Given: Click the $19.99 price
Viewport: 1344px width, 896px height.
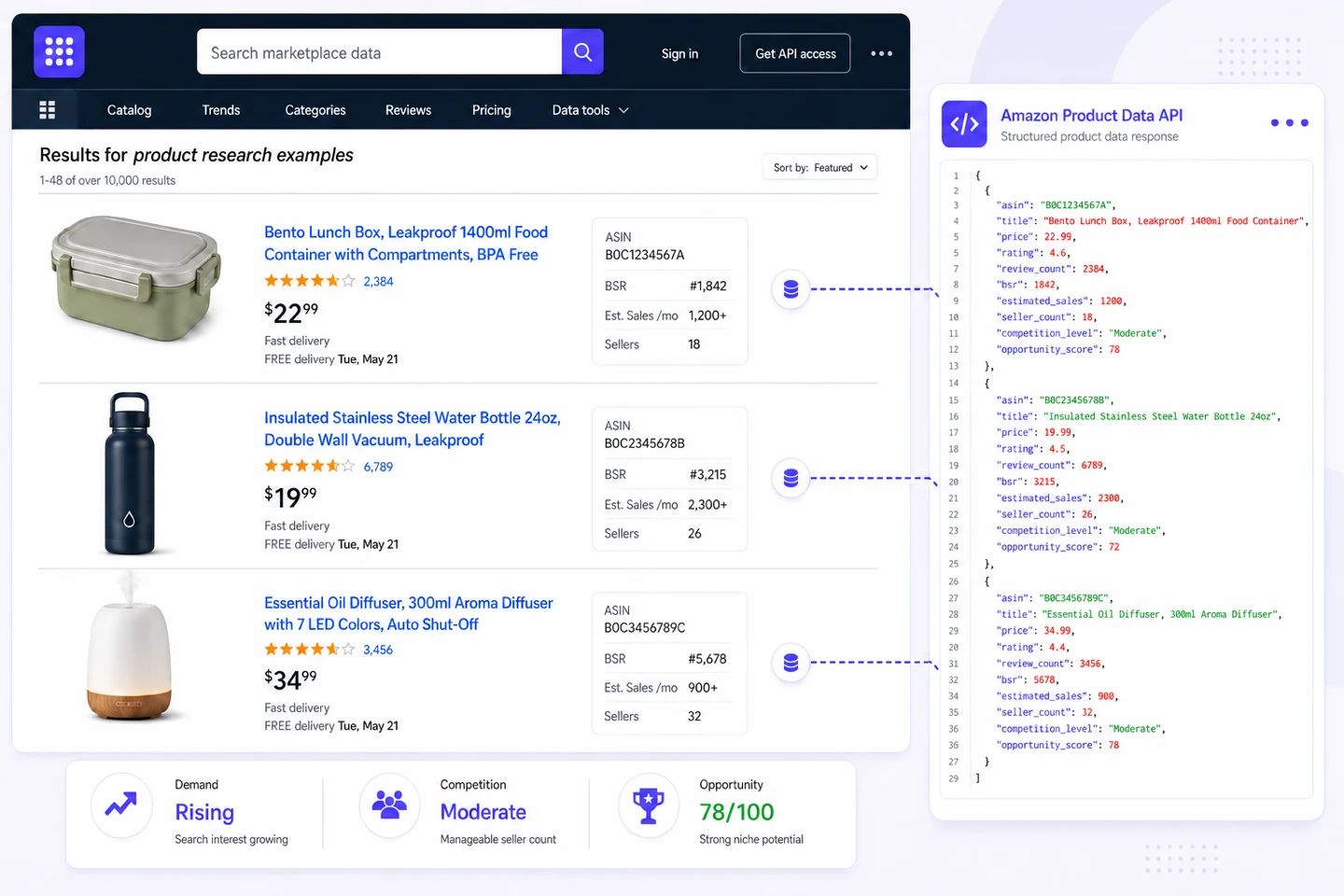Looking at the screenshot, I should click(290, 497).
